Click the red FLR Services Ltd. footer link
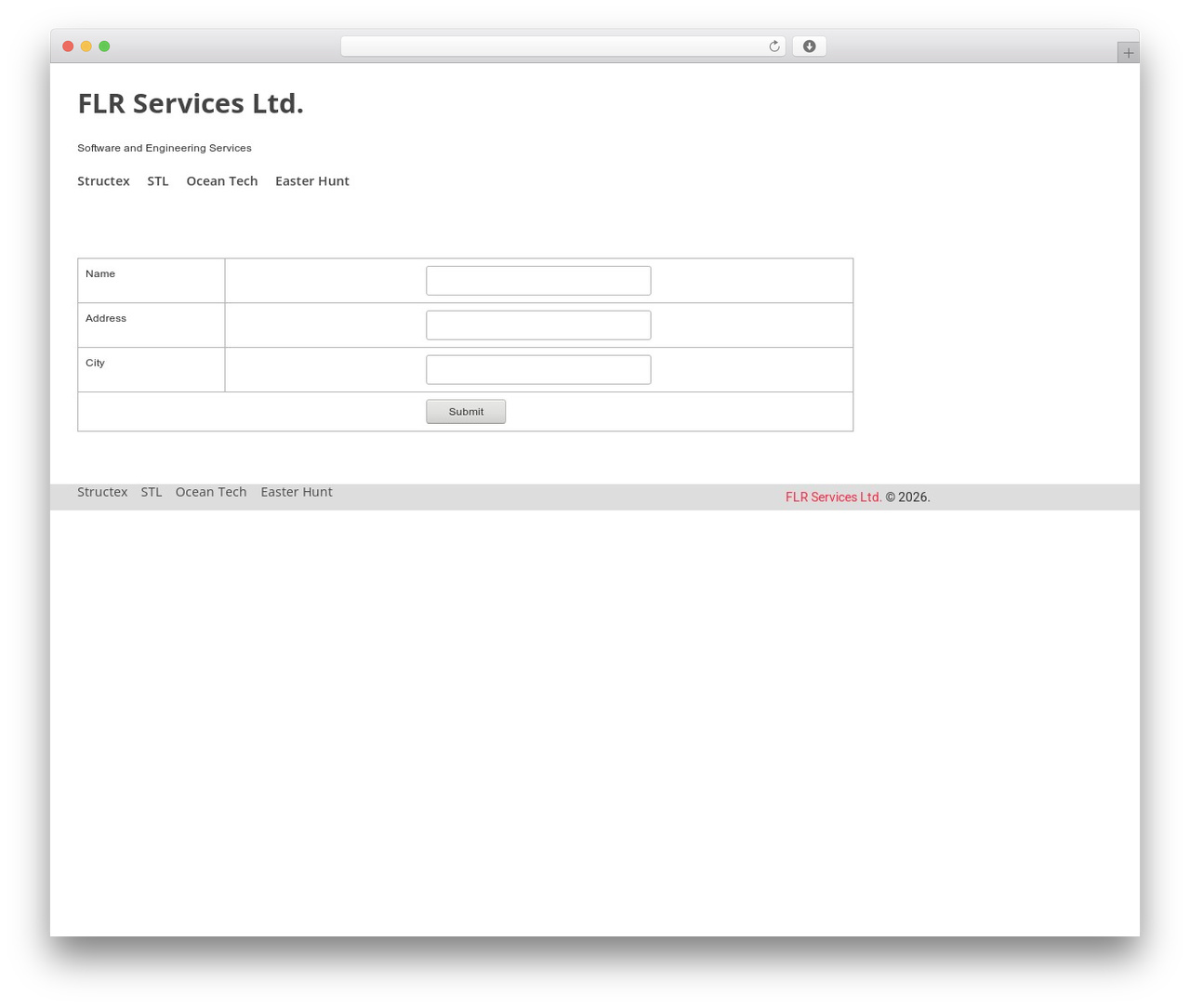The width and height of the screenshot is (1190, 1008). coord(833,497)
